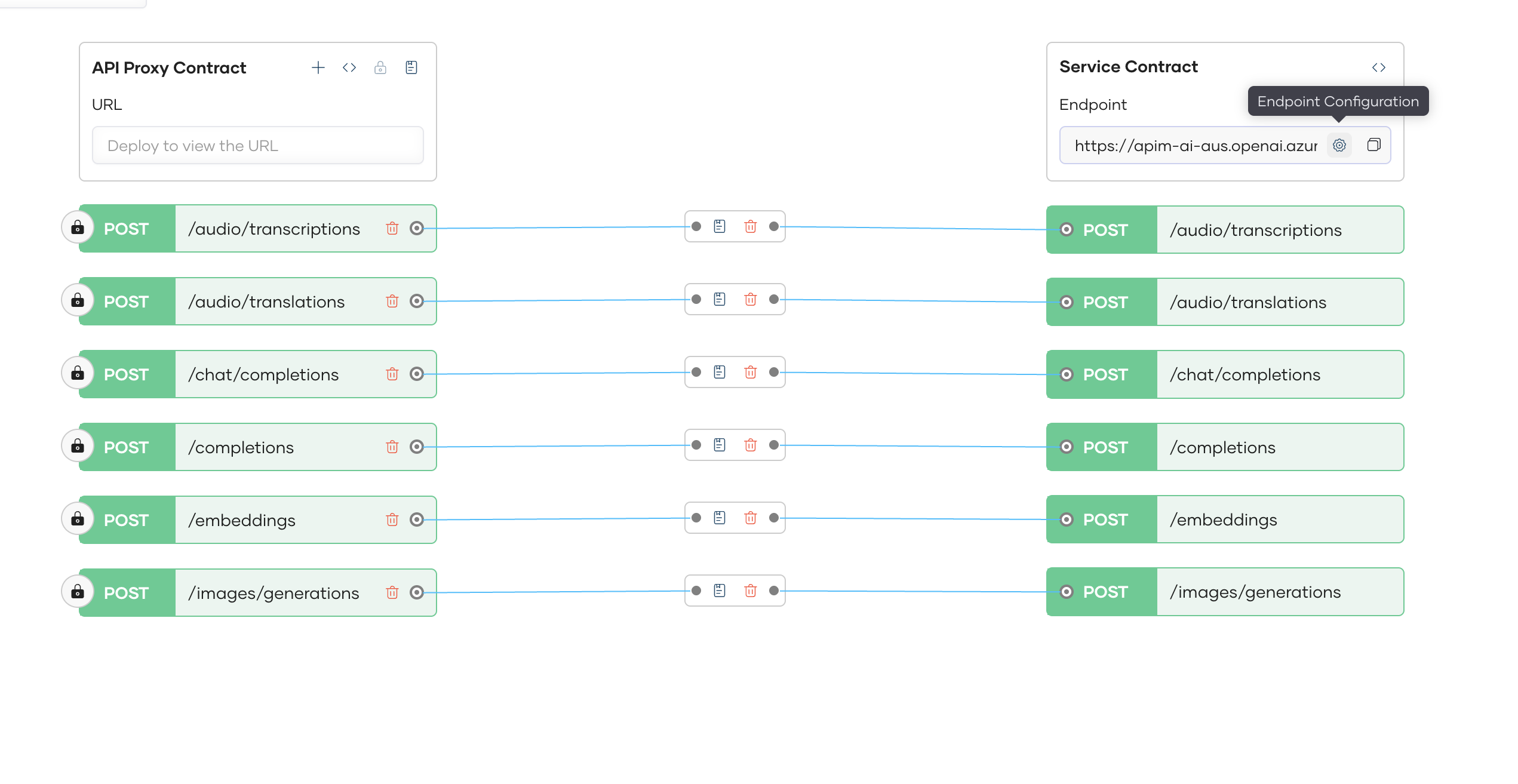This screenshot has width=1518, height=784.
Task: Toggle the lock on /chat/completions proxy route
Action: tap(78, 373)
